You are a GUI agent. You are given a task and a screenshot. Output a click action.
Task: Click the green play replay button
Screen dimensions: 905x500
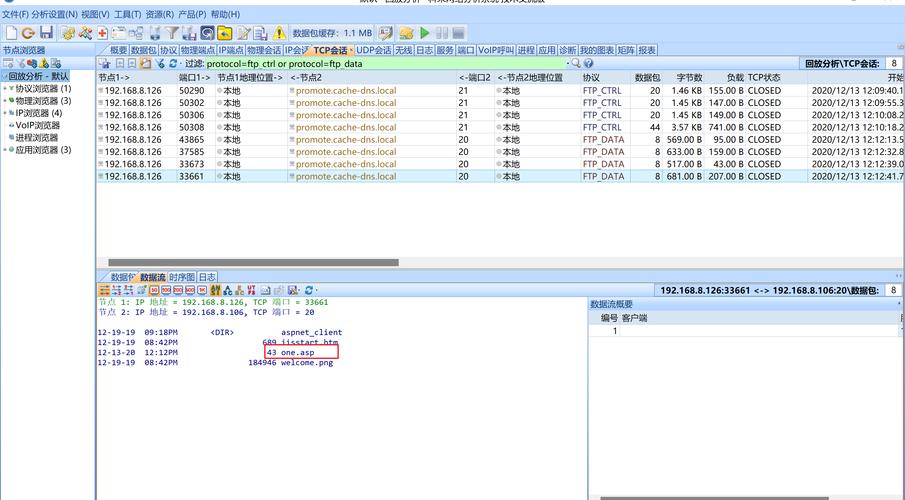425,33
